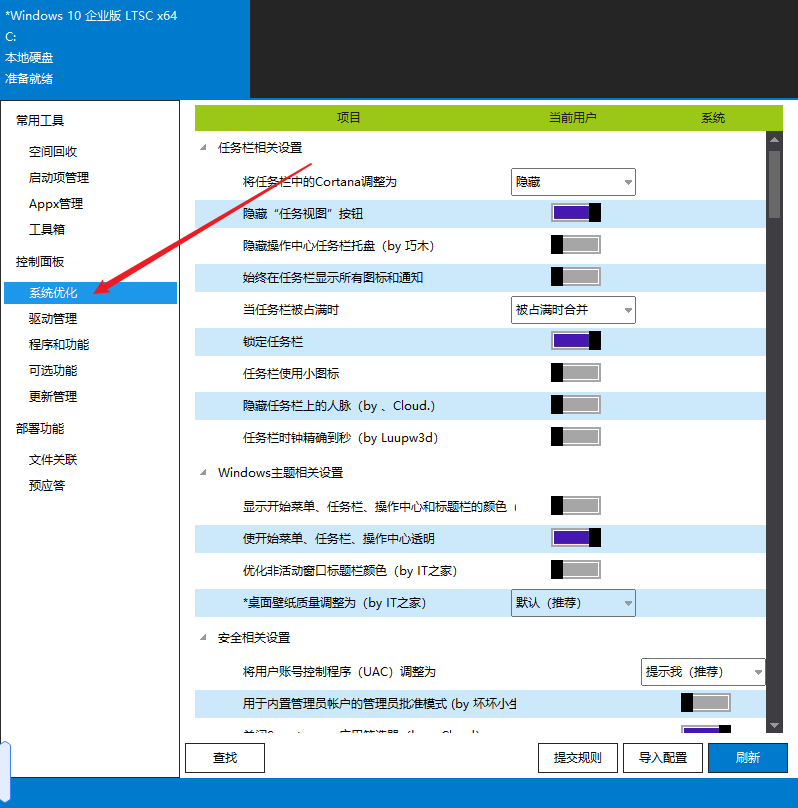Click the 系统 column header
This screenshot has height=808, width=798.
click(x=713, y=117)
